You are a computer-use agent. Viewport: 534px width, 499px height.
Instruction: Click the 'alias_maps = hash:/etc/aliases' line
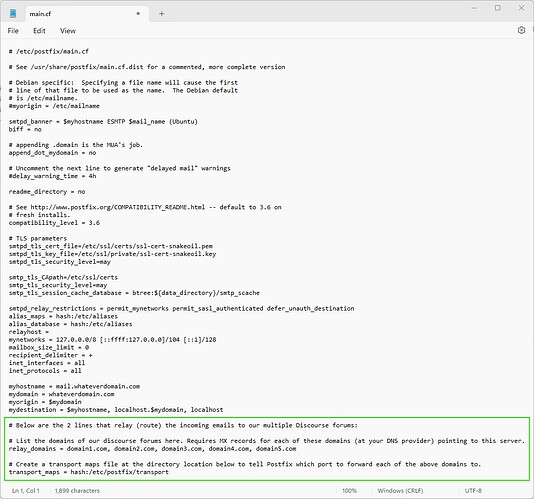point(63,316)
